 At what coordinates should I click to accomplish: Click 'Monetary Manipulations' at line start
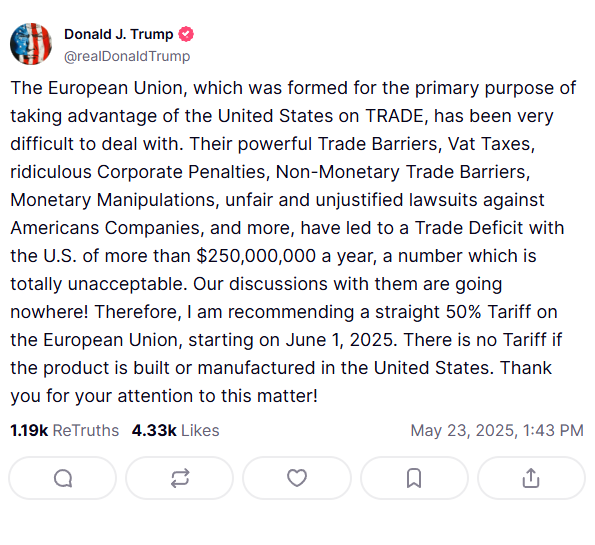tap(112, 200)
